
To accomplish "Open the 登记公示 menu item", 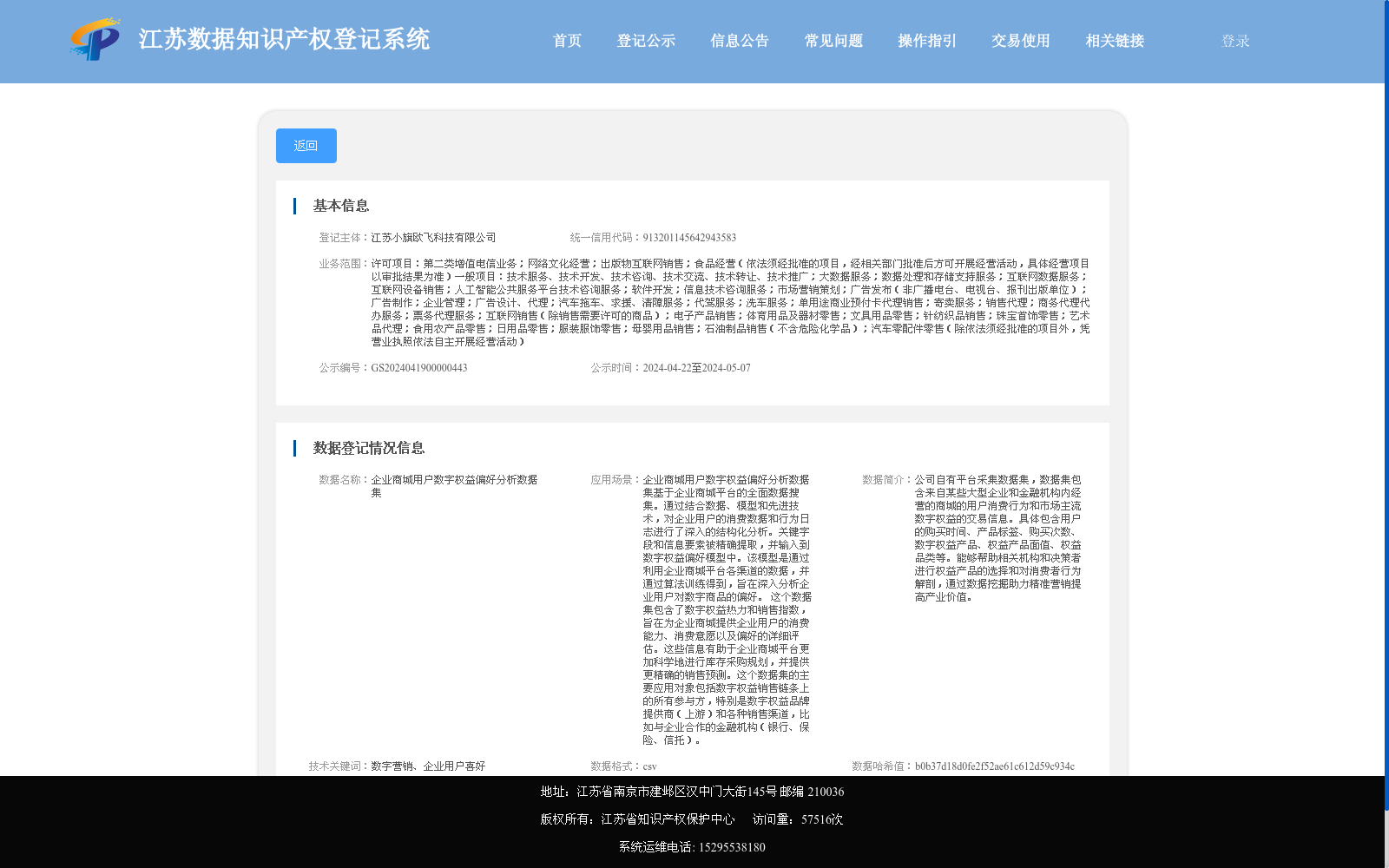I will pyautogui.click(x=646, y=41).
